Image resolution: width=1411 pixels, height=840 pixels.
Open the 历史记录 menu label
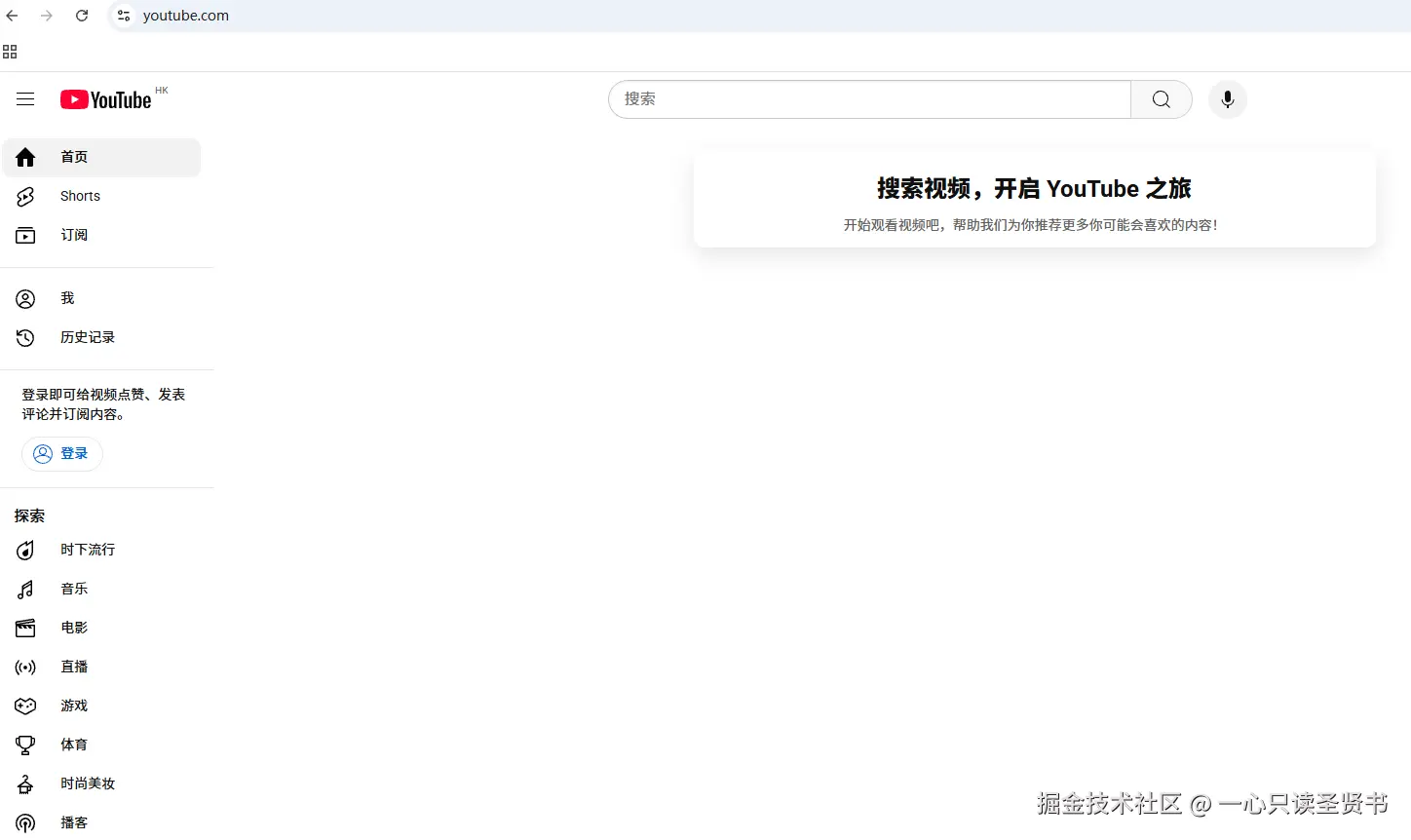click(88, 337)
